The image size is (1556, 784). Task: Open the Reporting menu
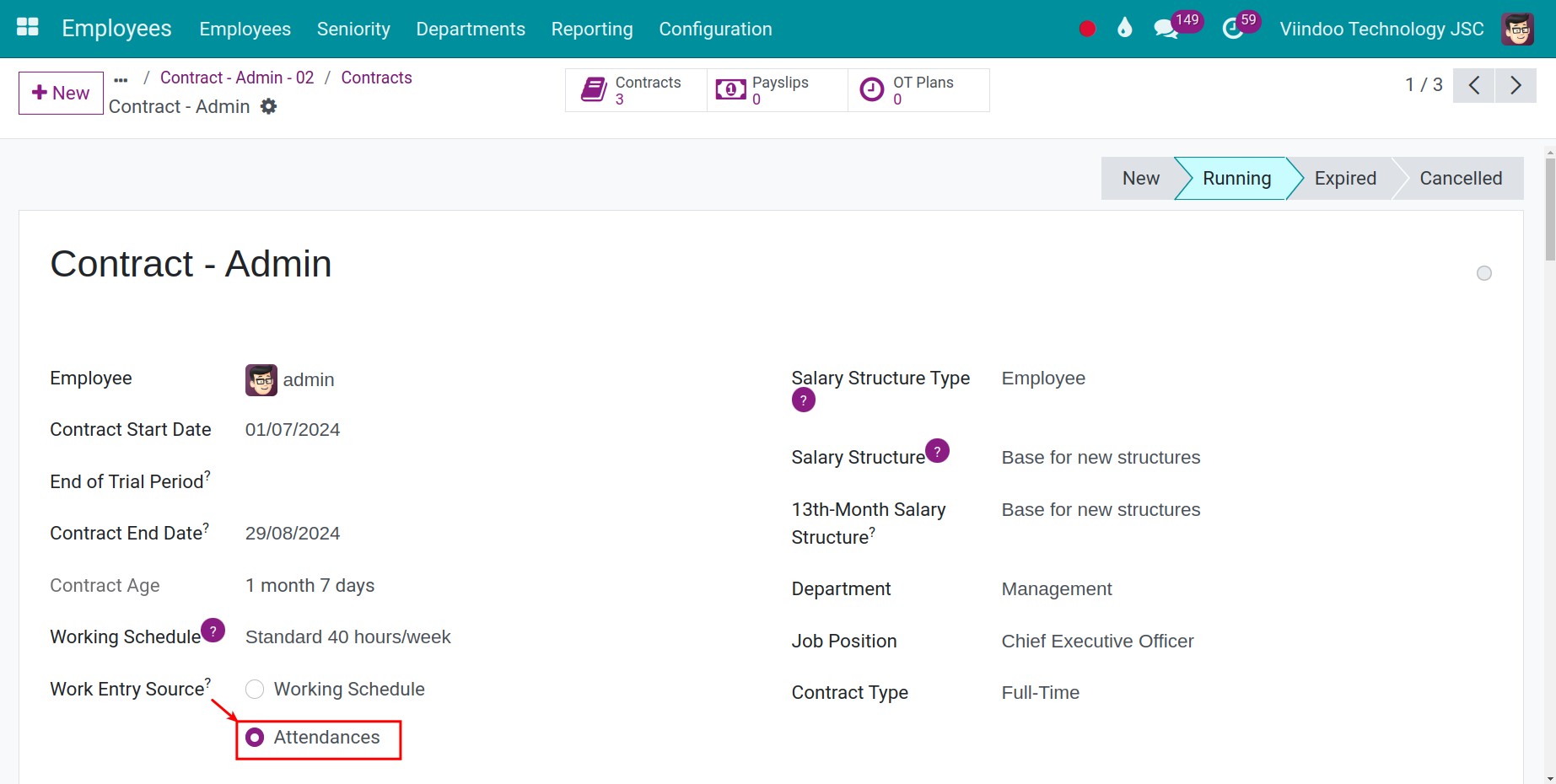[592, 29]
